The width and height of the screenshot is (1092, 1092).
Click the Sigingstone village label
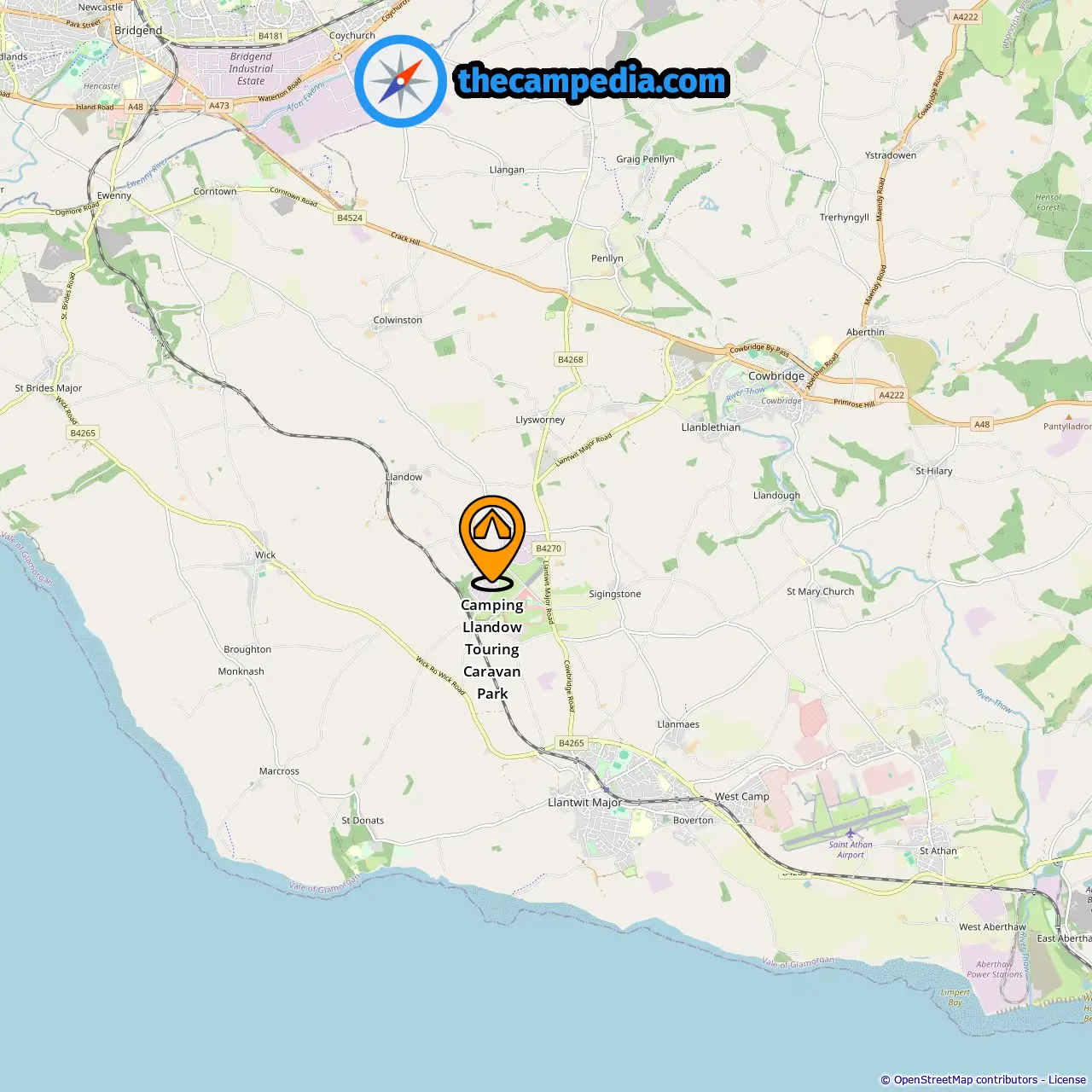tap(615, 594)
